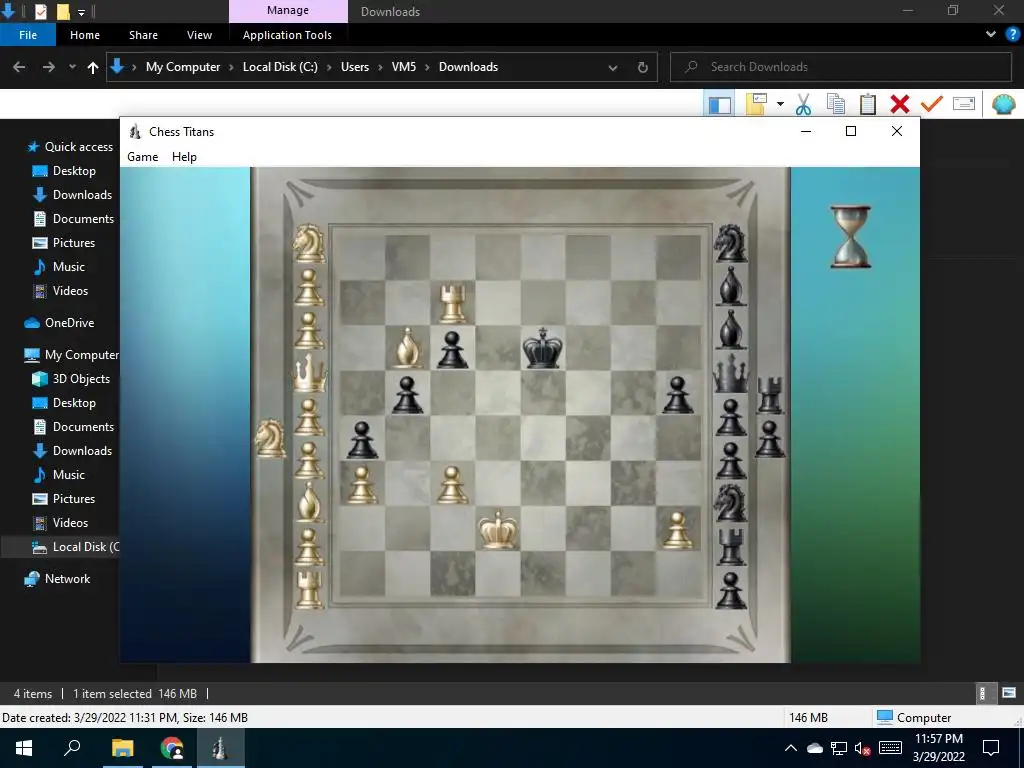Toggle the navigation pane layout button
The image size is (1024, 768).
pos(720,104)
